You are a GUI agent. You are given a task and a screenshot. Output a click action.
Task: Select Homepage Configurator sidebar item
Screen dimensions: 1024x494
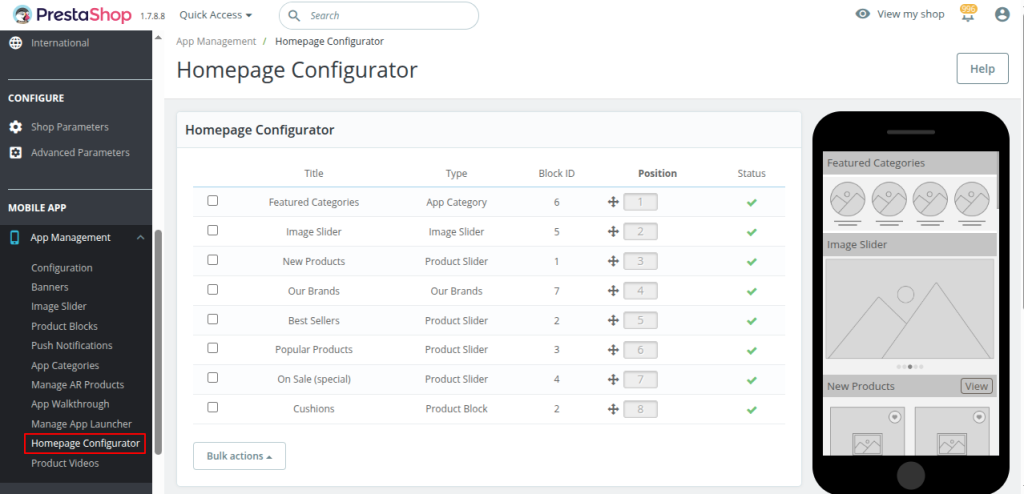pos(84,444)
